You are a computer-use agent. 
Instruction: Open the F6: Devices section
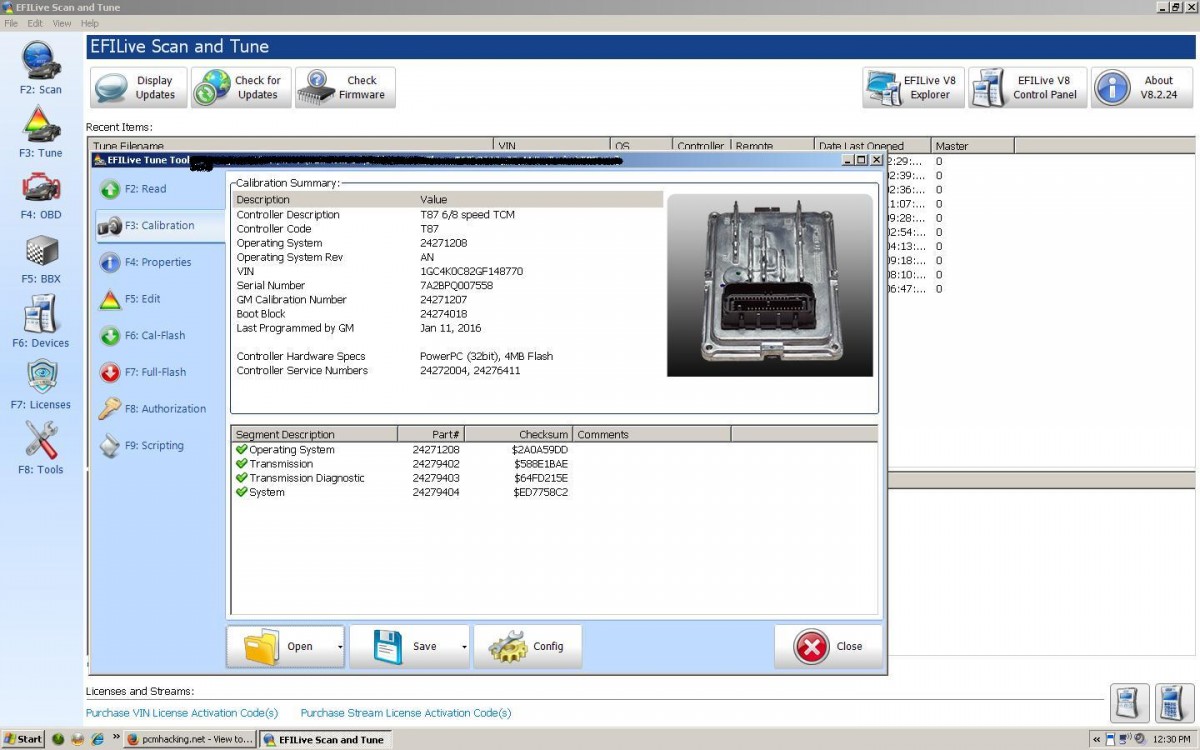[x=41, y=322]
